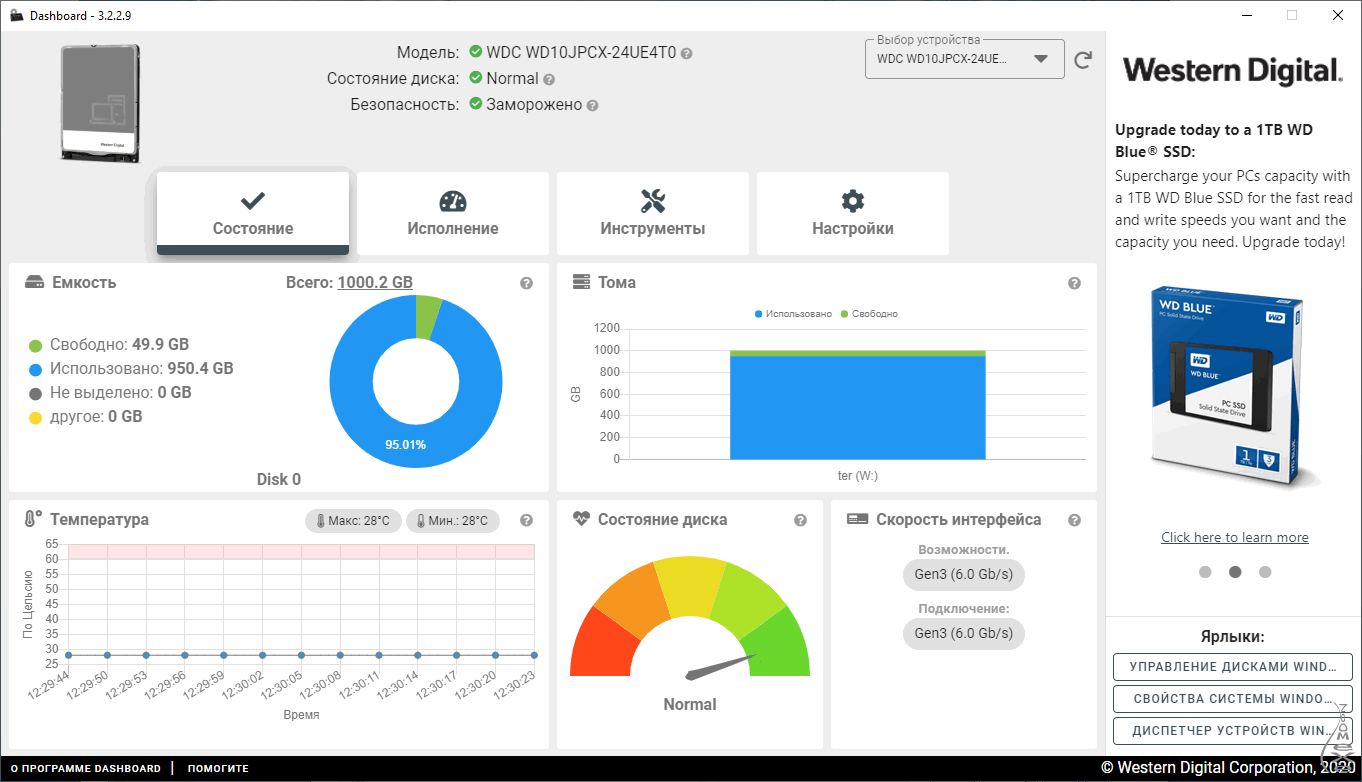
Task: Click temperature data point at 12:29:44
Action: 68,655
